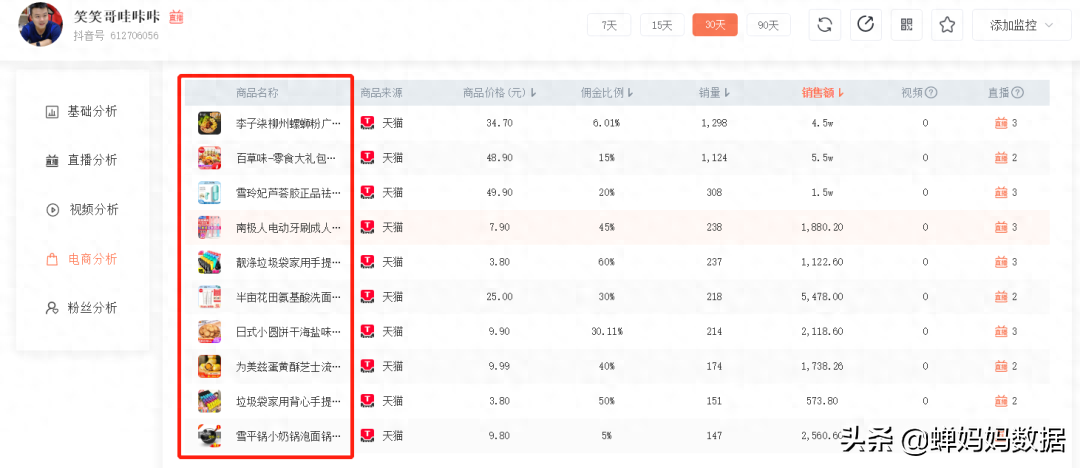Click Tmall icon in 雪玲妃 row

point(368,192)
